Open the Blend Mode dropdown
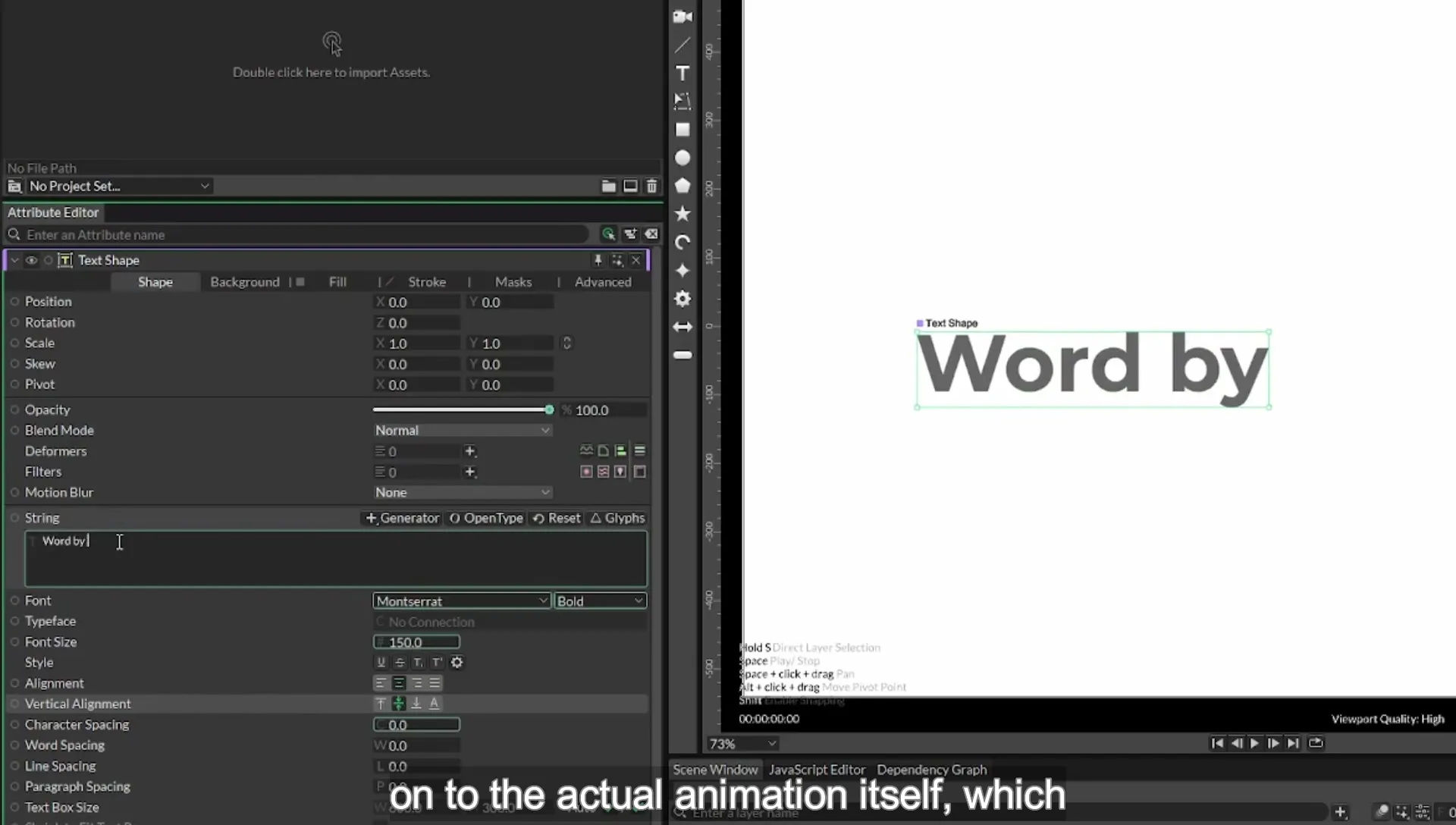Viewport: 1456px width, 825px height. (x=462, y=430)
